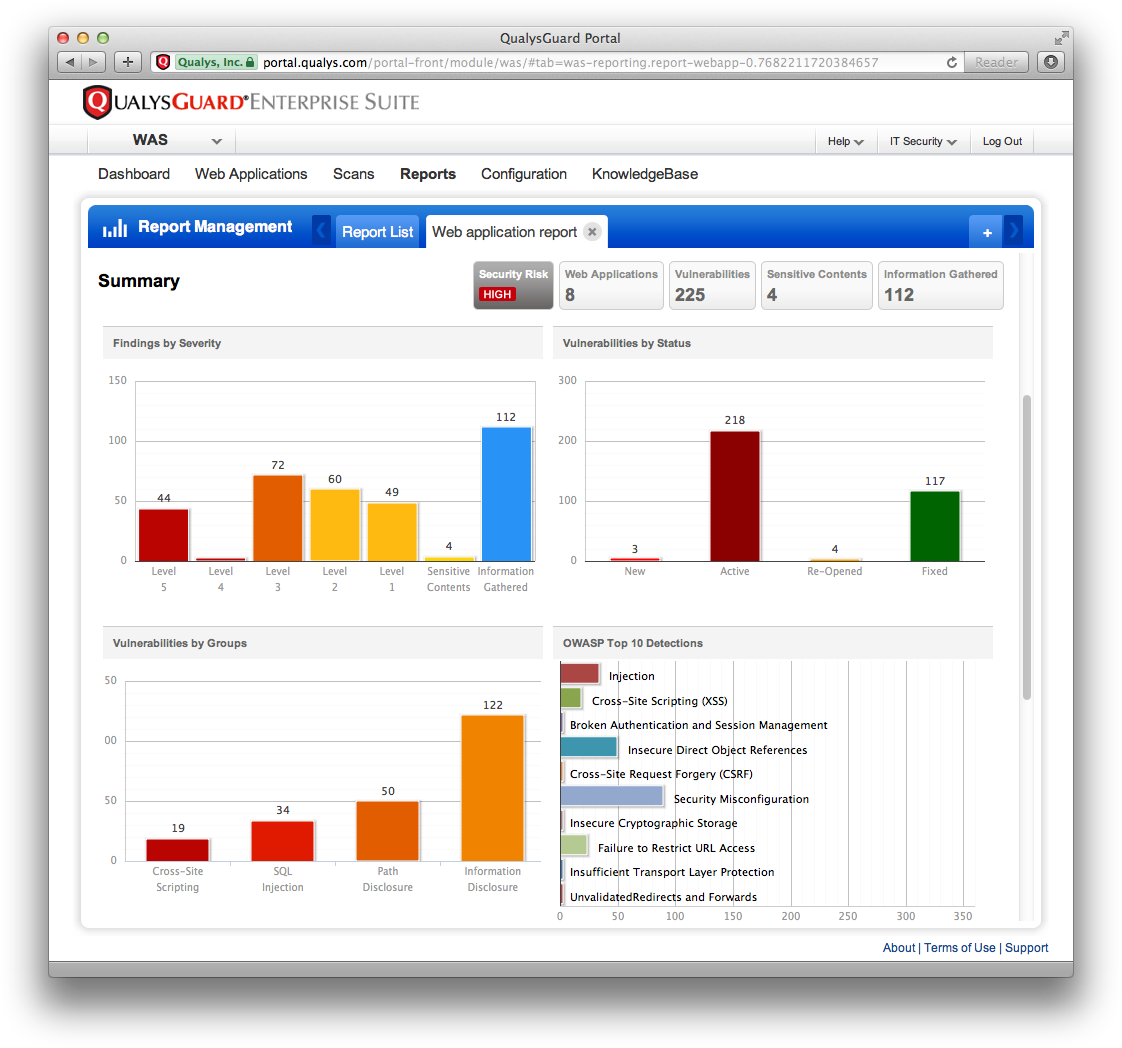The image size is (1122, 1048).
Task: Click the Active status bar showing 218
Action: [x=735, y=496]
